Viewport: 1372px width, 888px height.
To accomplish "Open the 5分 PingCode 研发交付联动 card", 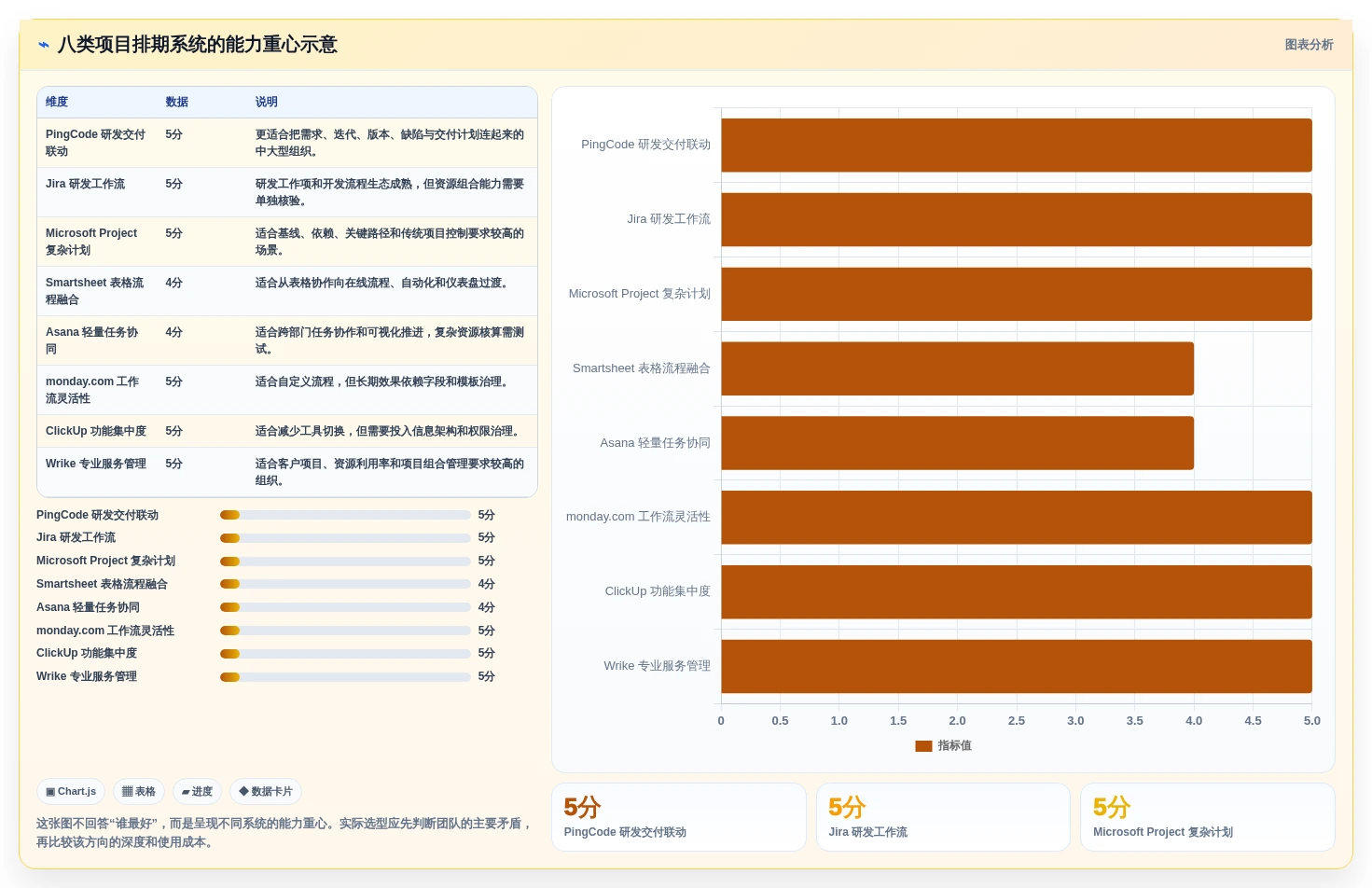I will (679, 817).
